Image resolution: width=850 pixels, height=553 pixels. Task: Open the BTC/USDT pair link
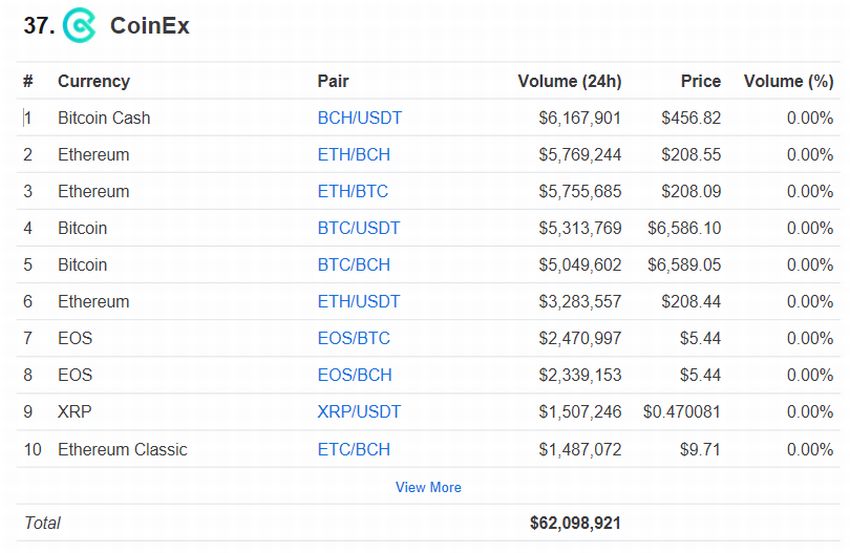(358, 228)
